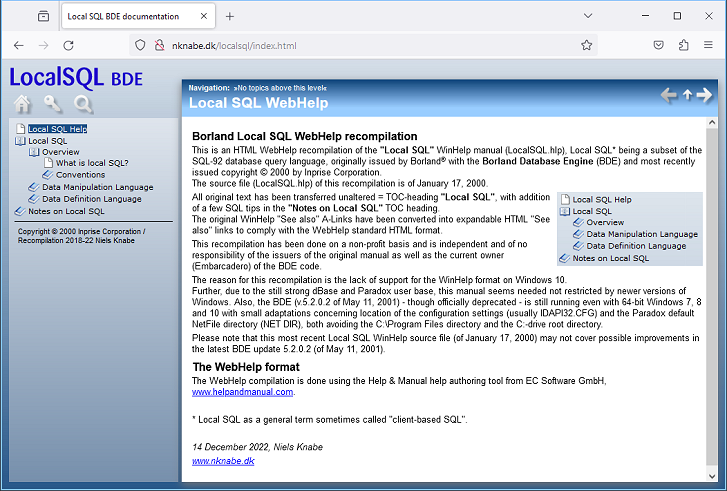Viewport: 727px width, 491px height.
Task: Go to previous topic arrow in header
Action: (668, 95)
